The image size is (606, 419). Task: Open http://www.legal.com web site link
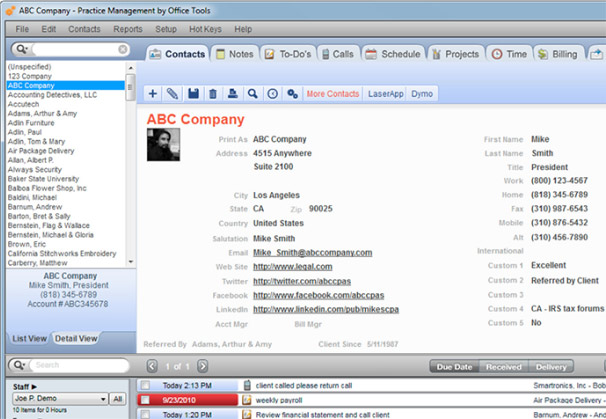click(x=293, y=266)
